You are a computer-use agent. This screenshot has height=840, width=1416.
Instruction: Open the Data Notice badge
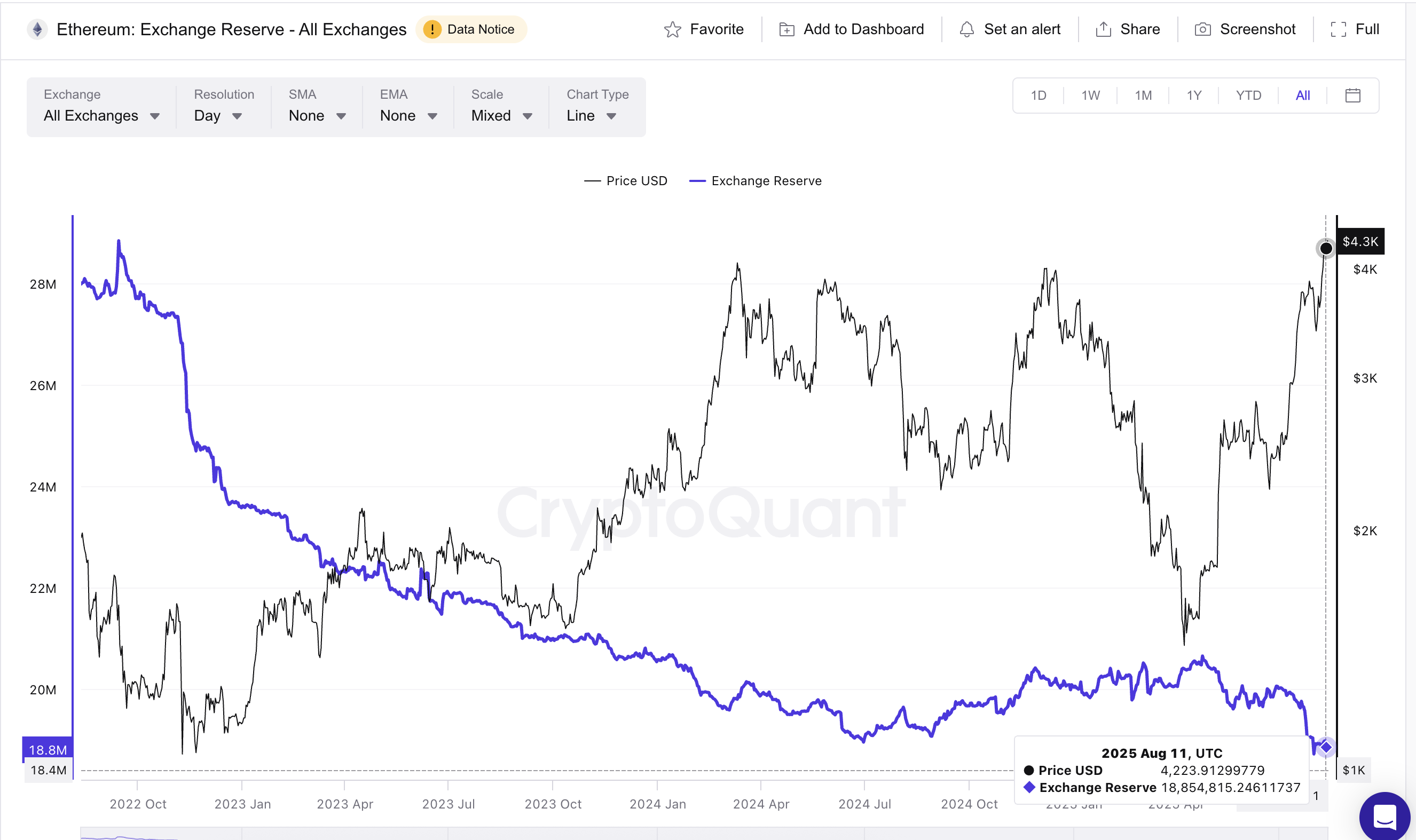point(470,29)
